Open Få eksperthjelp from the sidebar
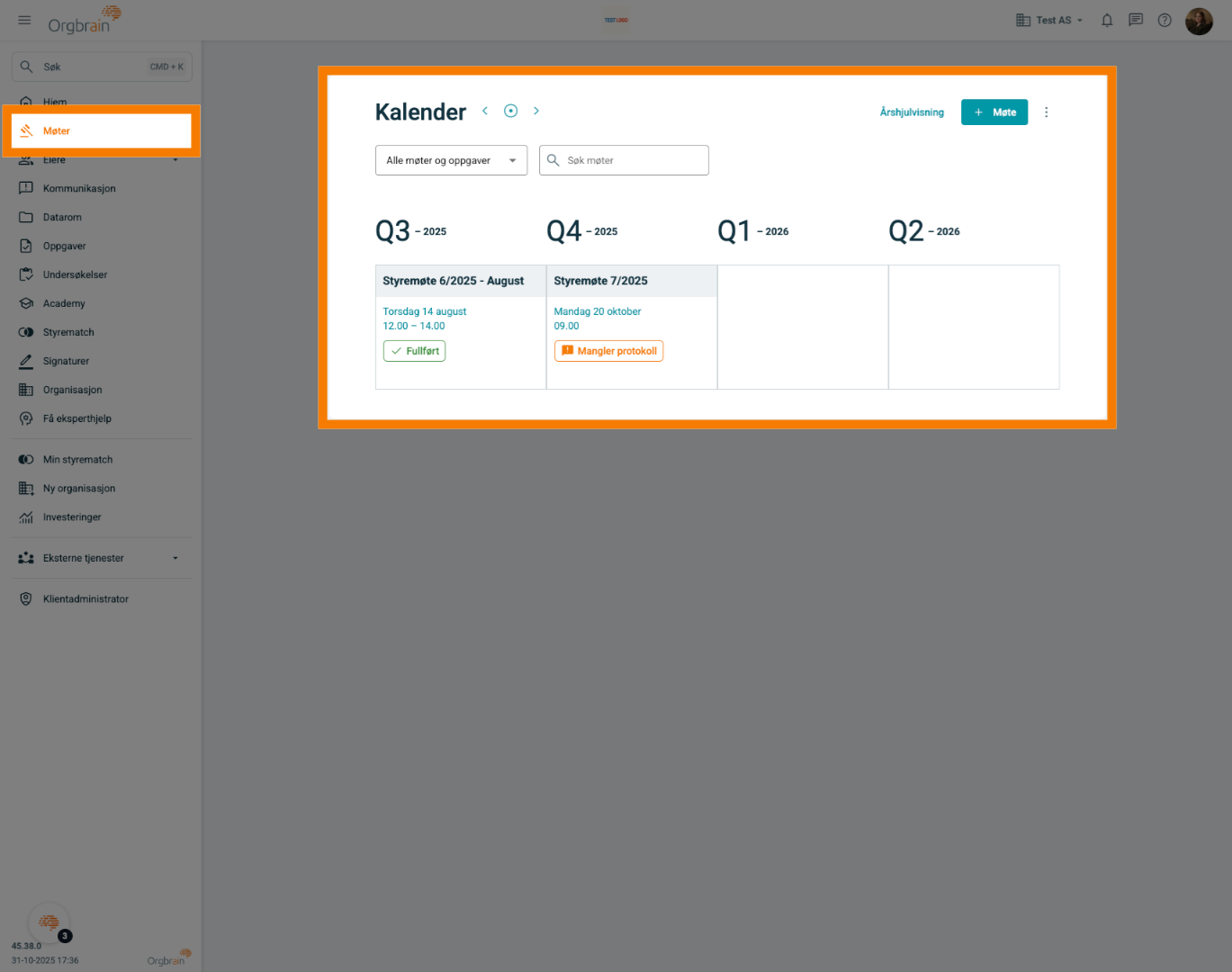The image size is (1232, 972). pyautogui.click(x=101, y=418)
